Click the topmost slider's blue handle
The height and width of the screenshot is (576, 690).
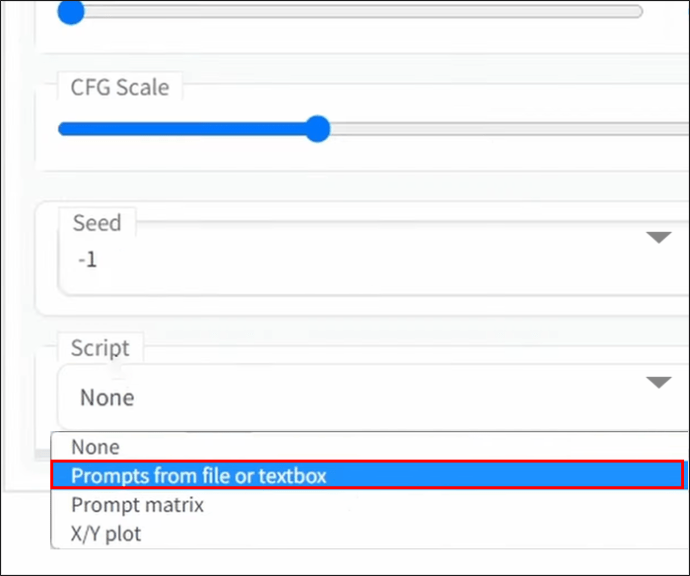70,13
